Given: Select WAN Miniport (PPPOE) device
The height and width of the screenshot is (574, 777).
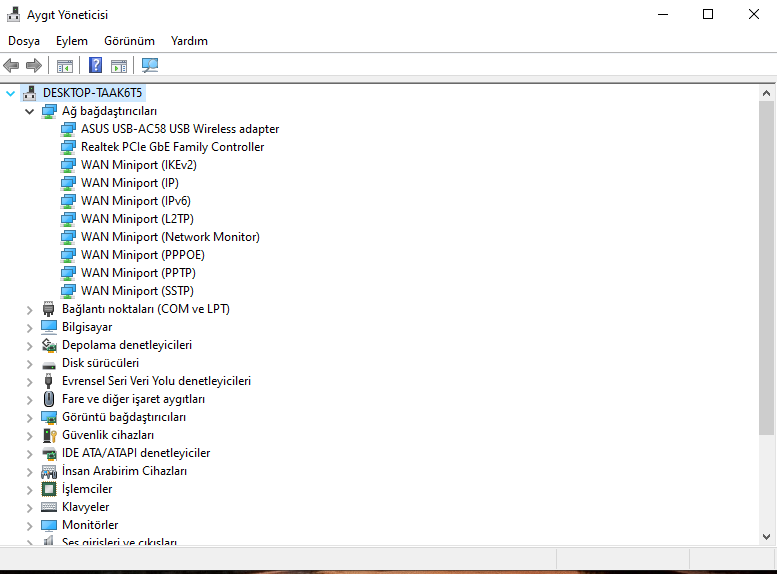Looking at the screenshot, I should [143, 255].
